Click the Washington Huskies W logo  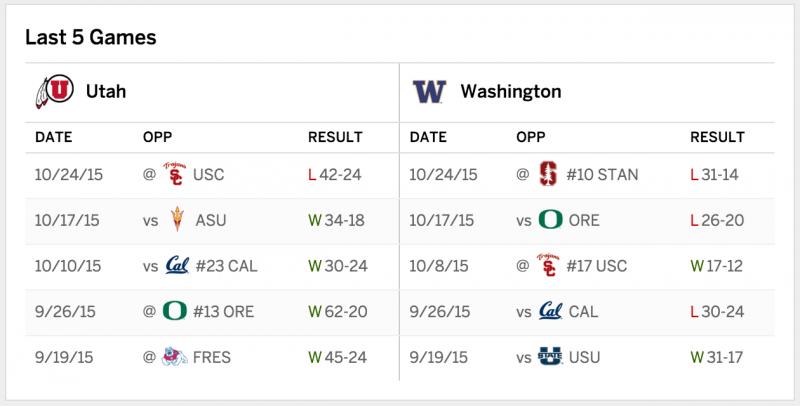click(x=429, y=92)
